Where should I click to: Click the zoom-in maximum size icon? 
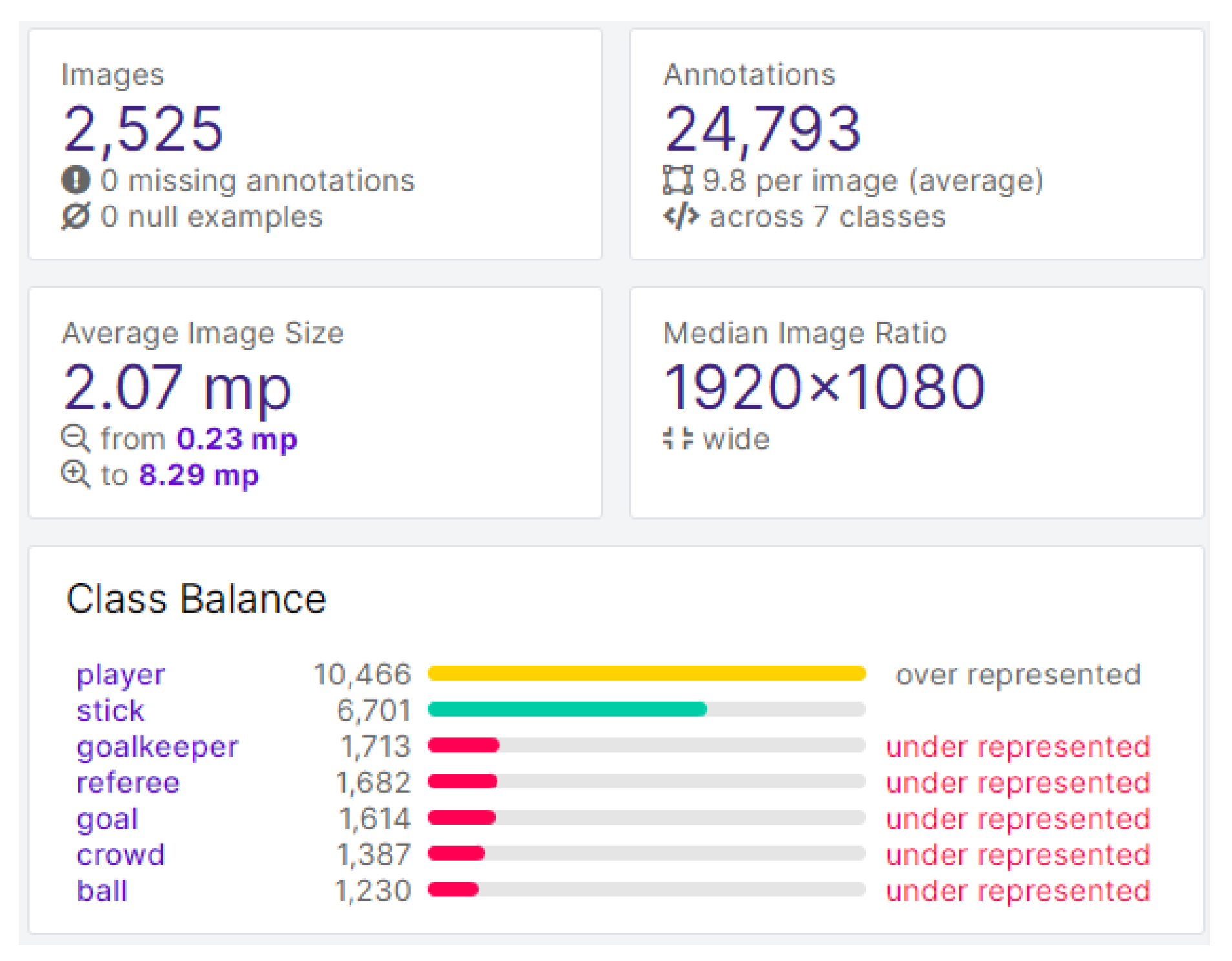pos(76,474)
